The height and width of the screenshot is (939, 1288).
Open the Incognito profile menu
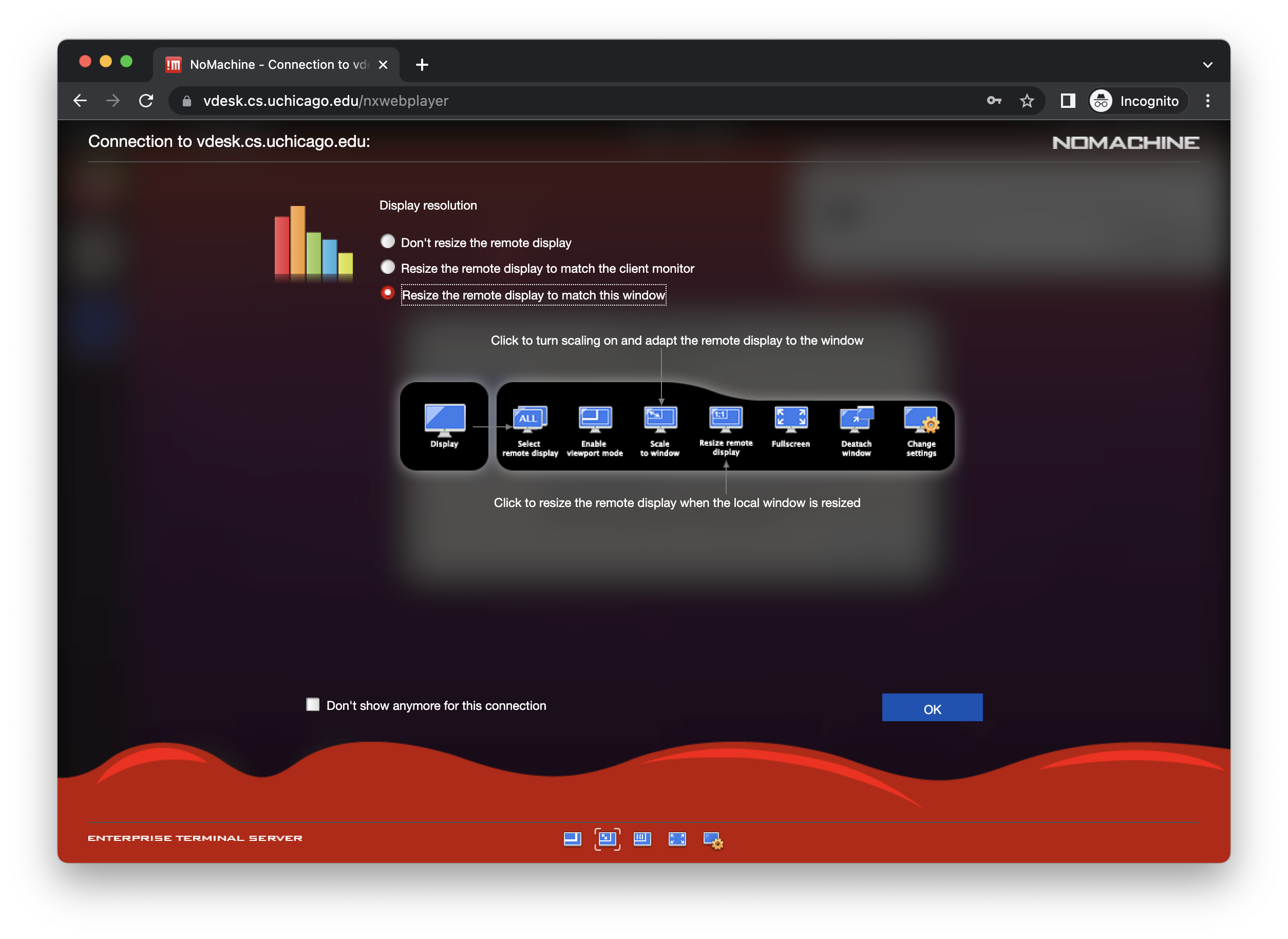[1138, 101]
